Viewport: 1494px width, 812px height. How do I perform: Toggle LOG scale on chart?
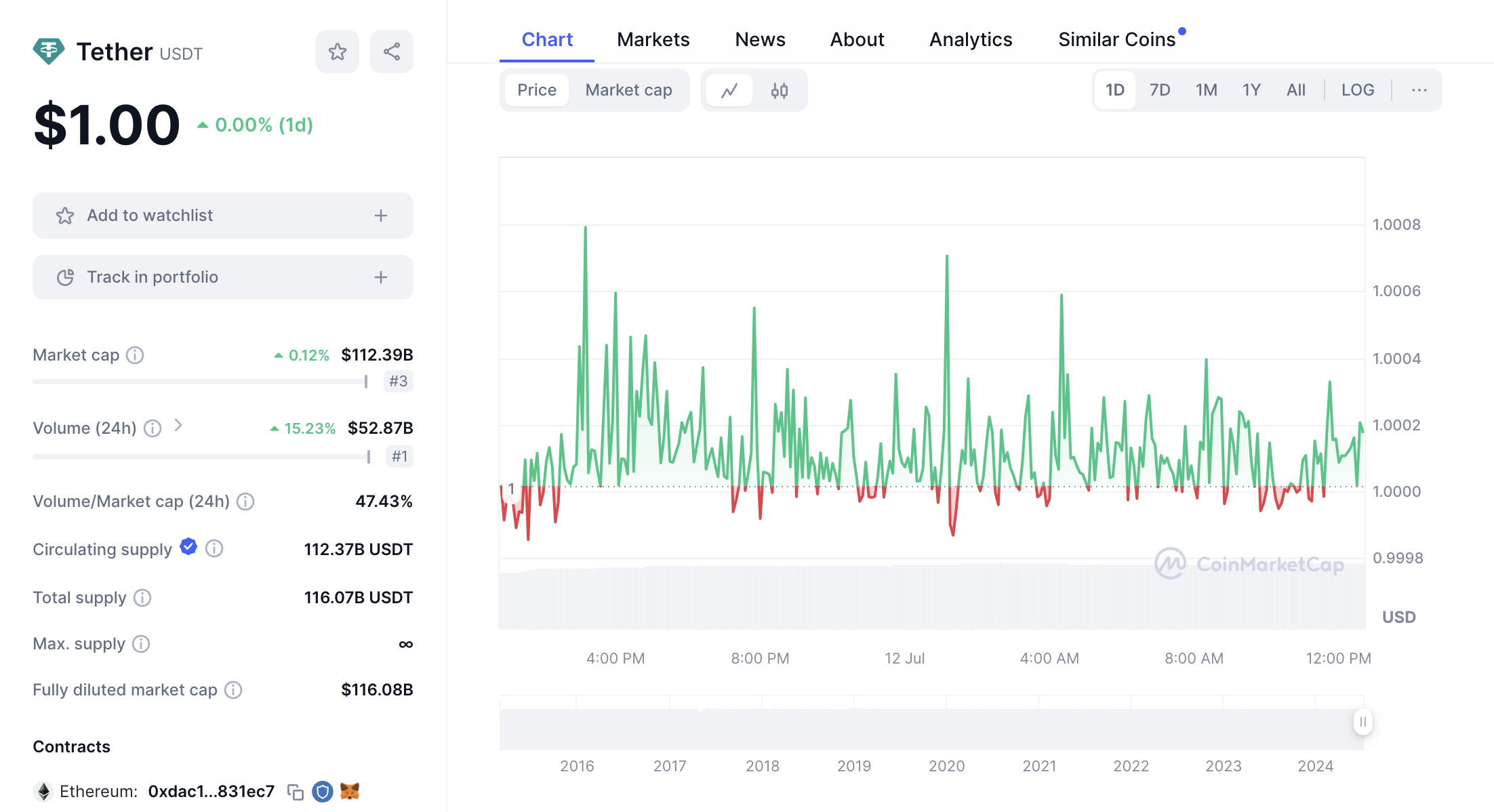click(1357, 90)
